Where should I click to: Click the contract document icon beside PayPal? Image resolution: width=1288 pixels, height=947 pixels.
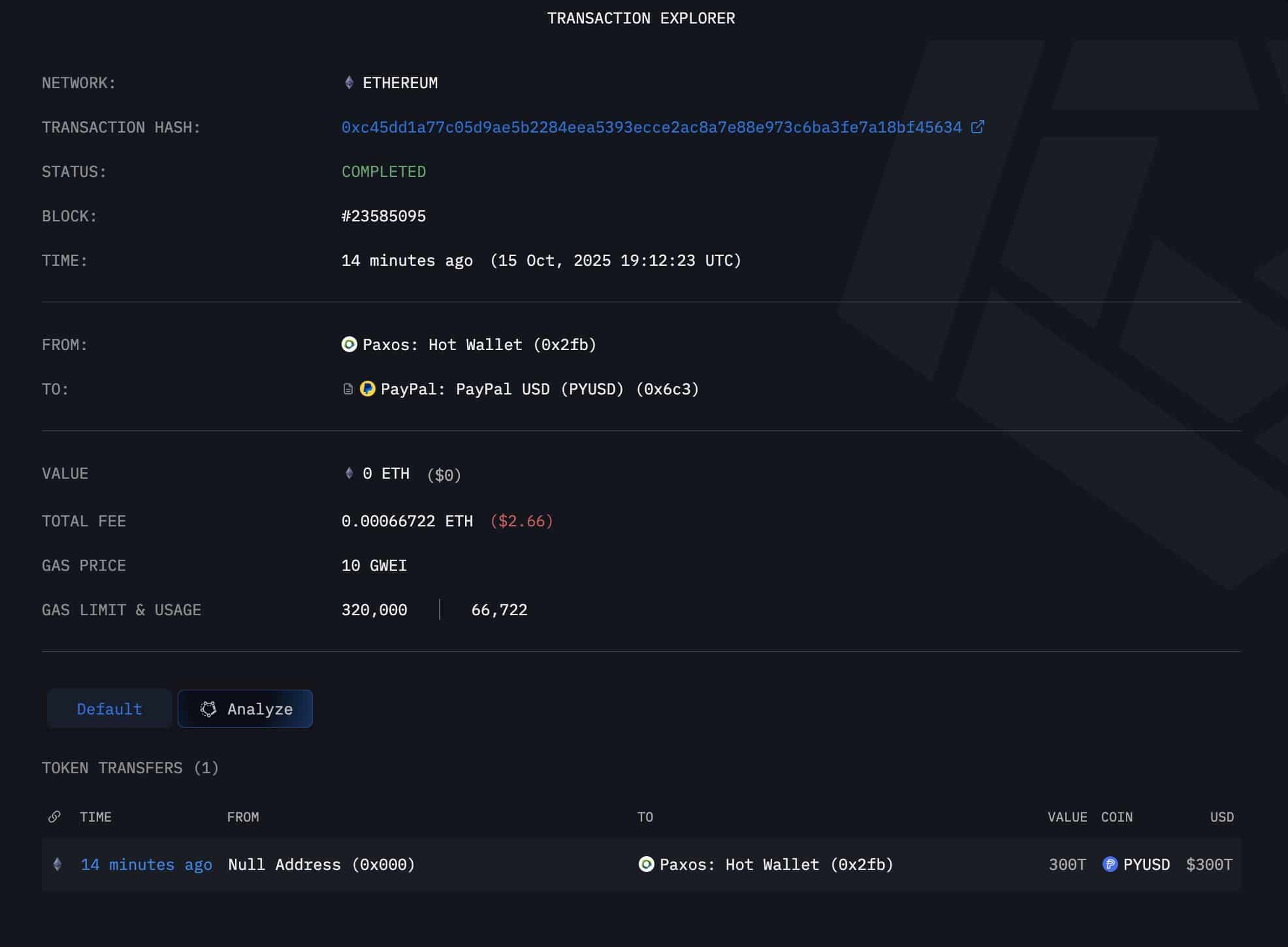pos(348,389)
